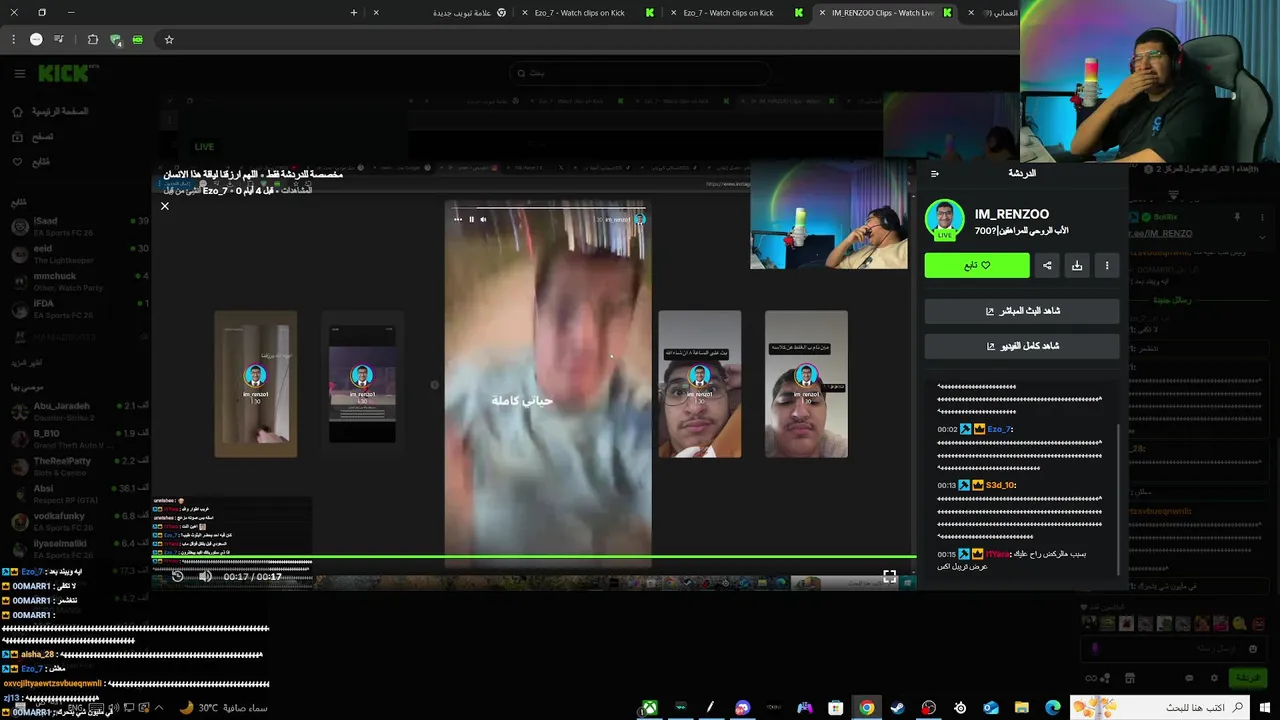Image resolution: width=1280 pixels, height=720 pixels.
Task: Open the Xbox app on the taskbar
Action: pyautogui.click(x=649, y=708)
